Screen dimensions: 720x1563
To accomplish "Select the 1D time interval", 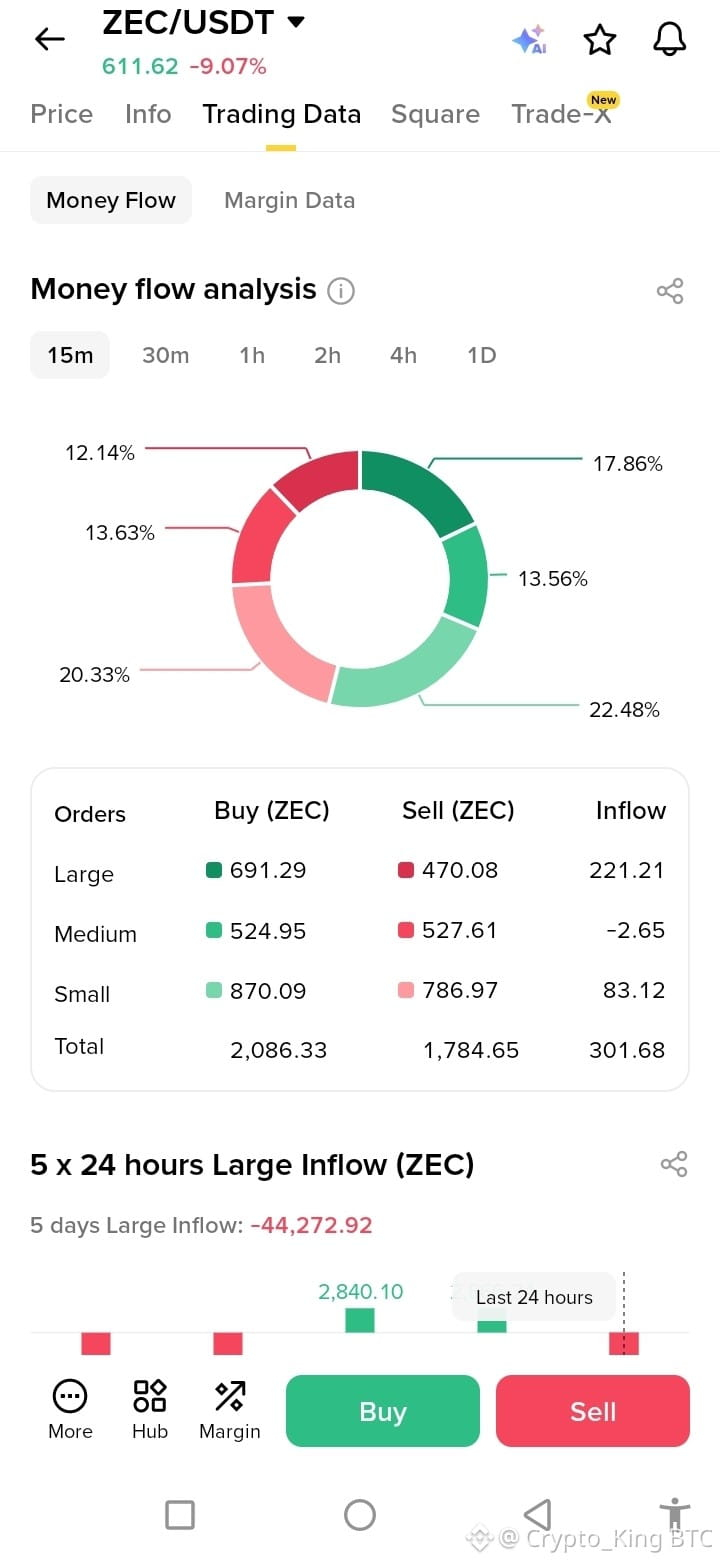I will 482,355.
